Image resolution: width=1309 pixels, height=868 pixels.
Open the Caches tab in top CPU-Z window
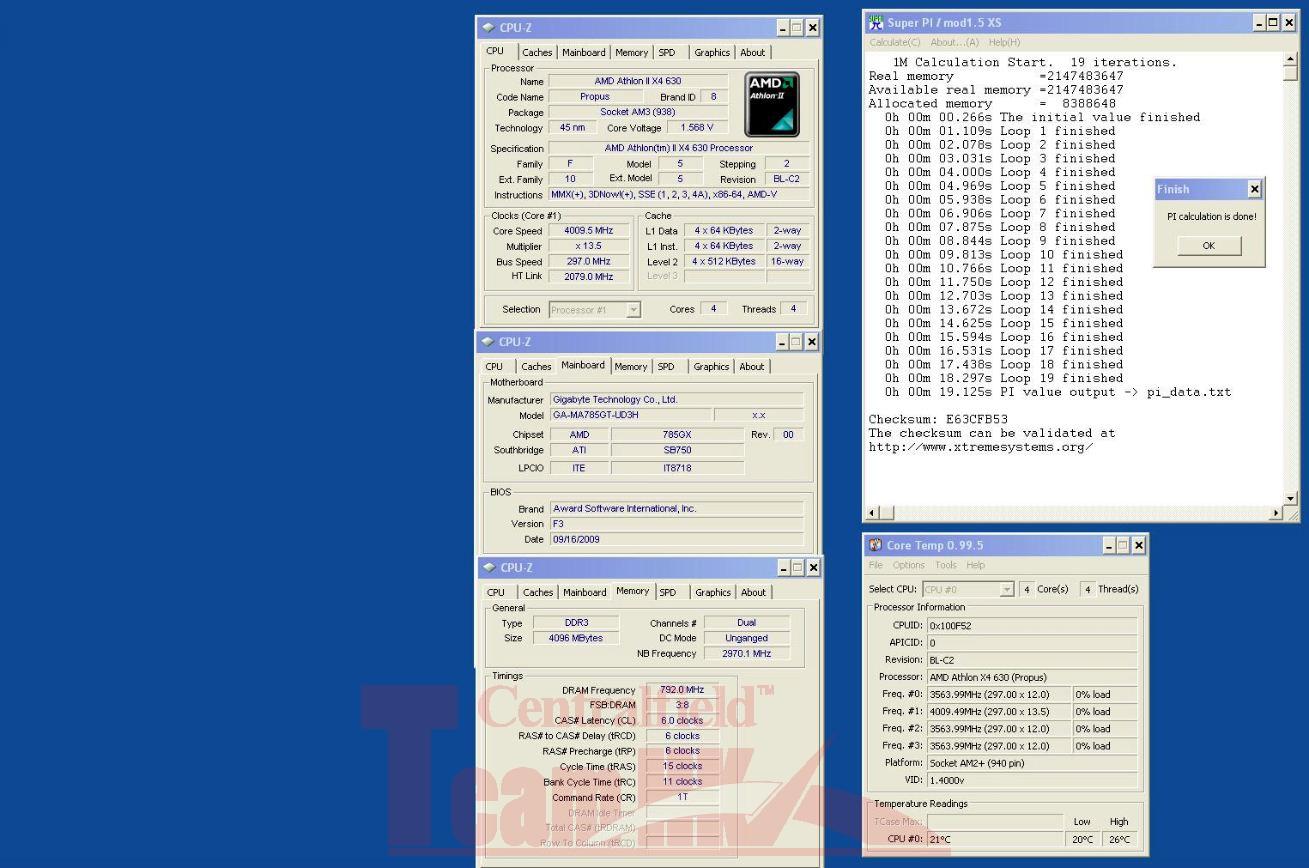[536, 53]
